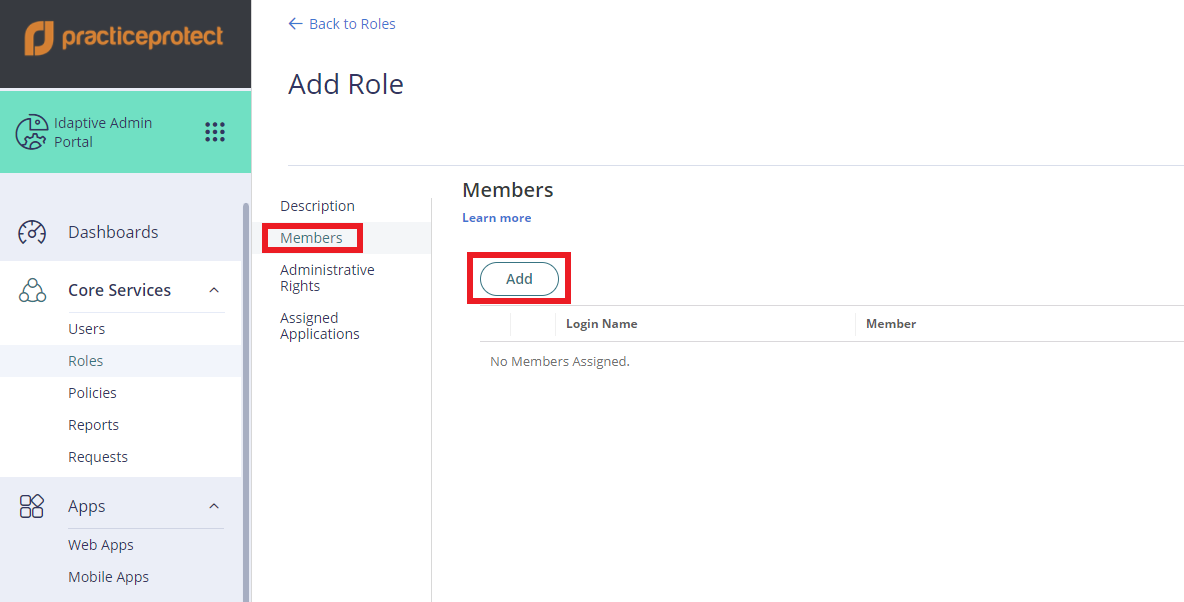Click the Core Services label
Image resolution: width=1184 pixels, height=602 pixels.
119,290
